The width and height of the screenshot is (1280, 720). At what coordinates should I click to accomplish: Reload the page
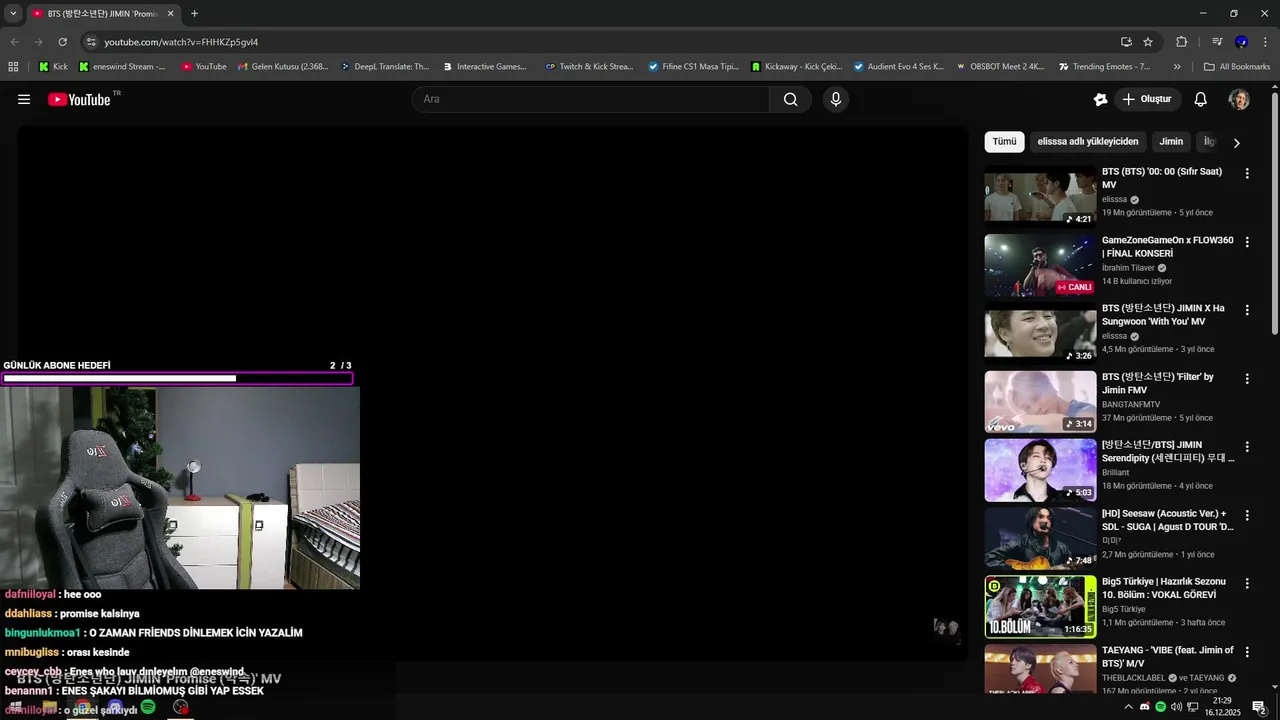(62, 42)
